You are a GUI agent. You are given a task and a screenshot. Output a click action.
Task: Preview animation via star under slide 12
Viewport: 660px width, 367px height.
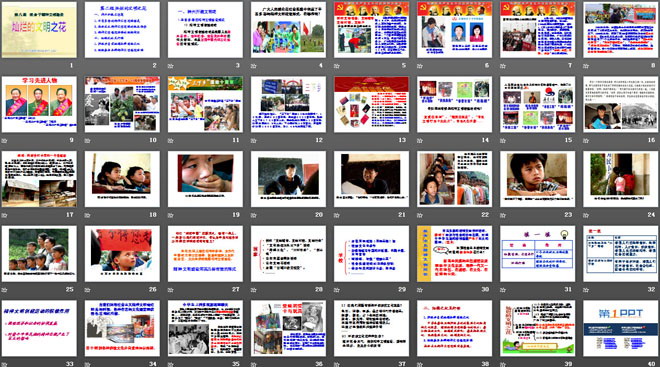(x=253, y=140)
